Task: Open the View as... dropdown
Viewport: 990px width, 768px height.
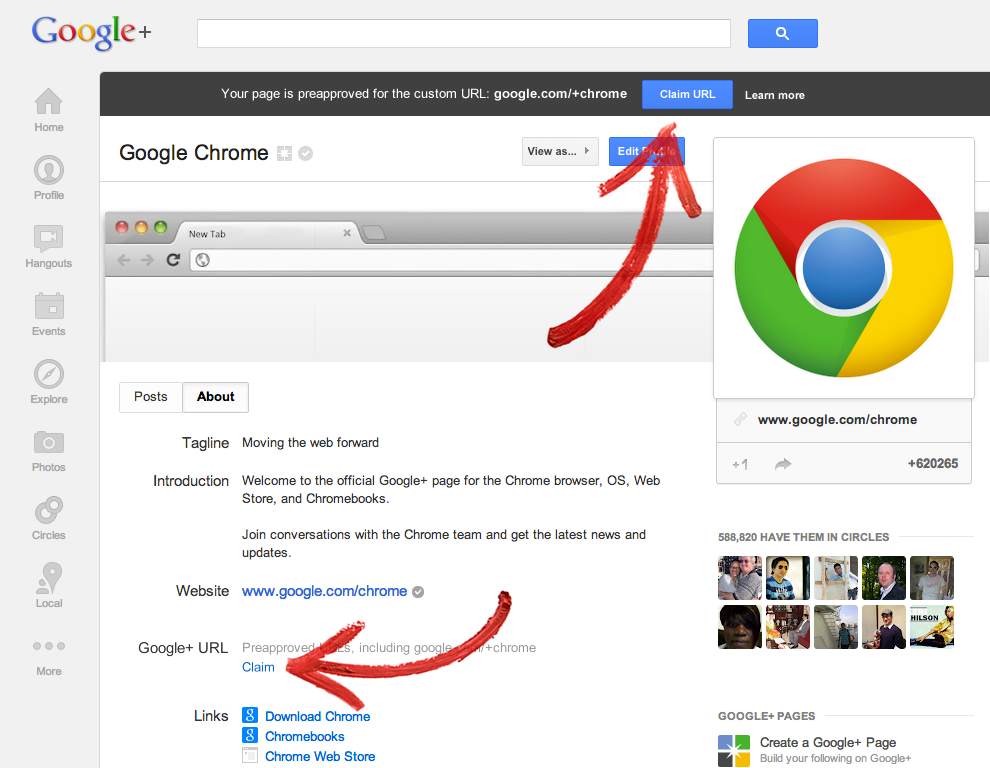Action: tap(559, 152)
